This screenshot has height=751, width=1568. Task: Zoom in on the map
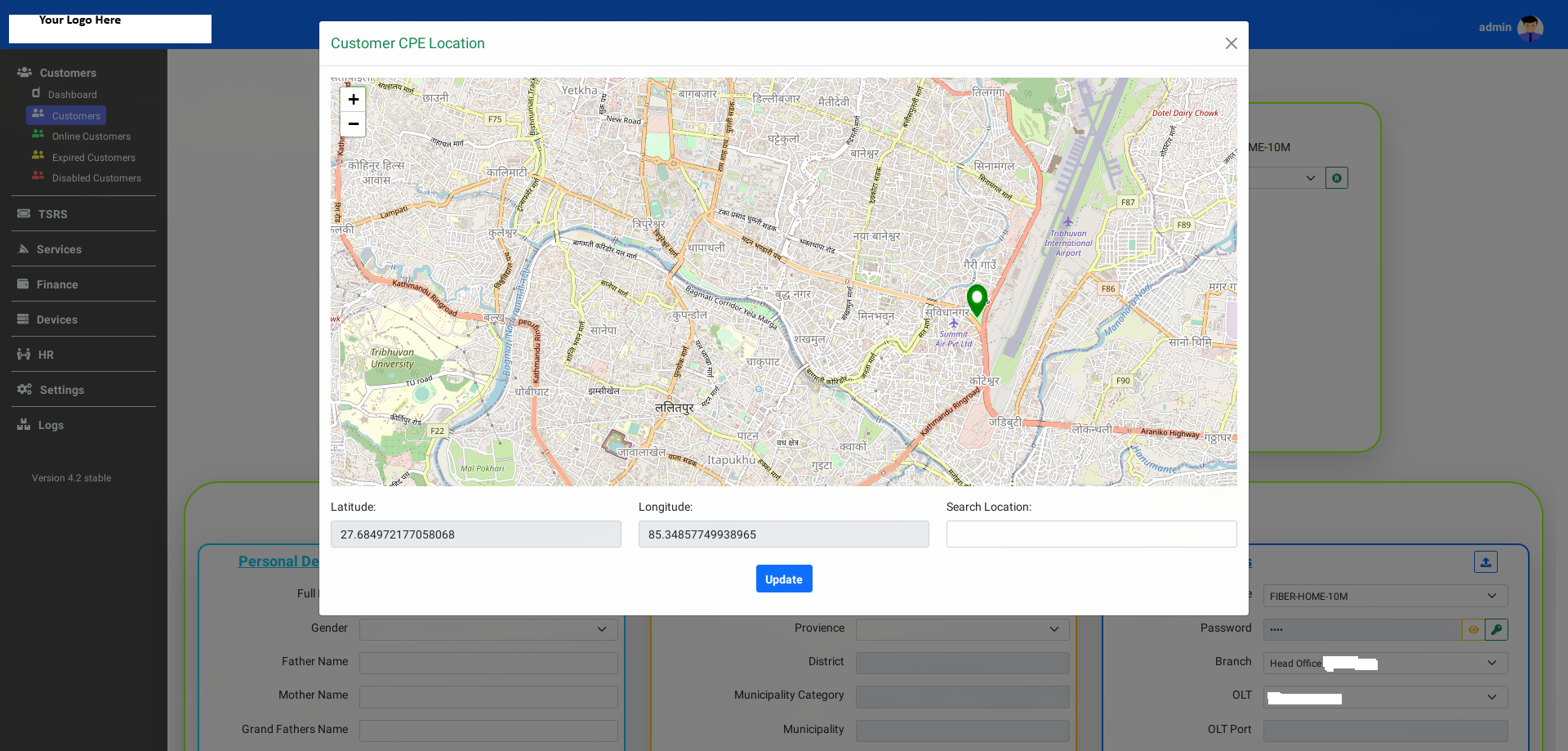353,100
